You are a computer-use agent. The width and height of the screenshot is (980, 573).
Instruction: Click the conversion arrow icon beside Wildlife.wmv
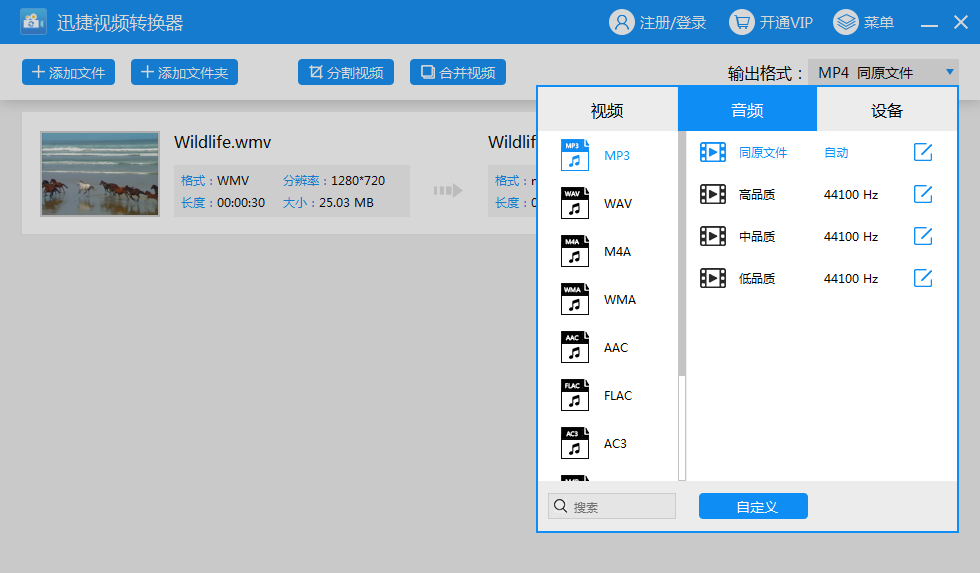(x=448, y=190)
